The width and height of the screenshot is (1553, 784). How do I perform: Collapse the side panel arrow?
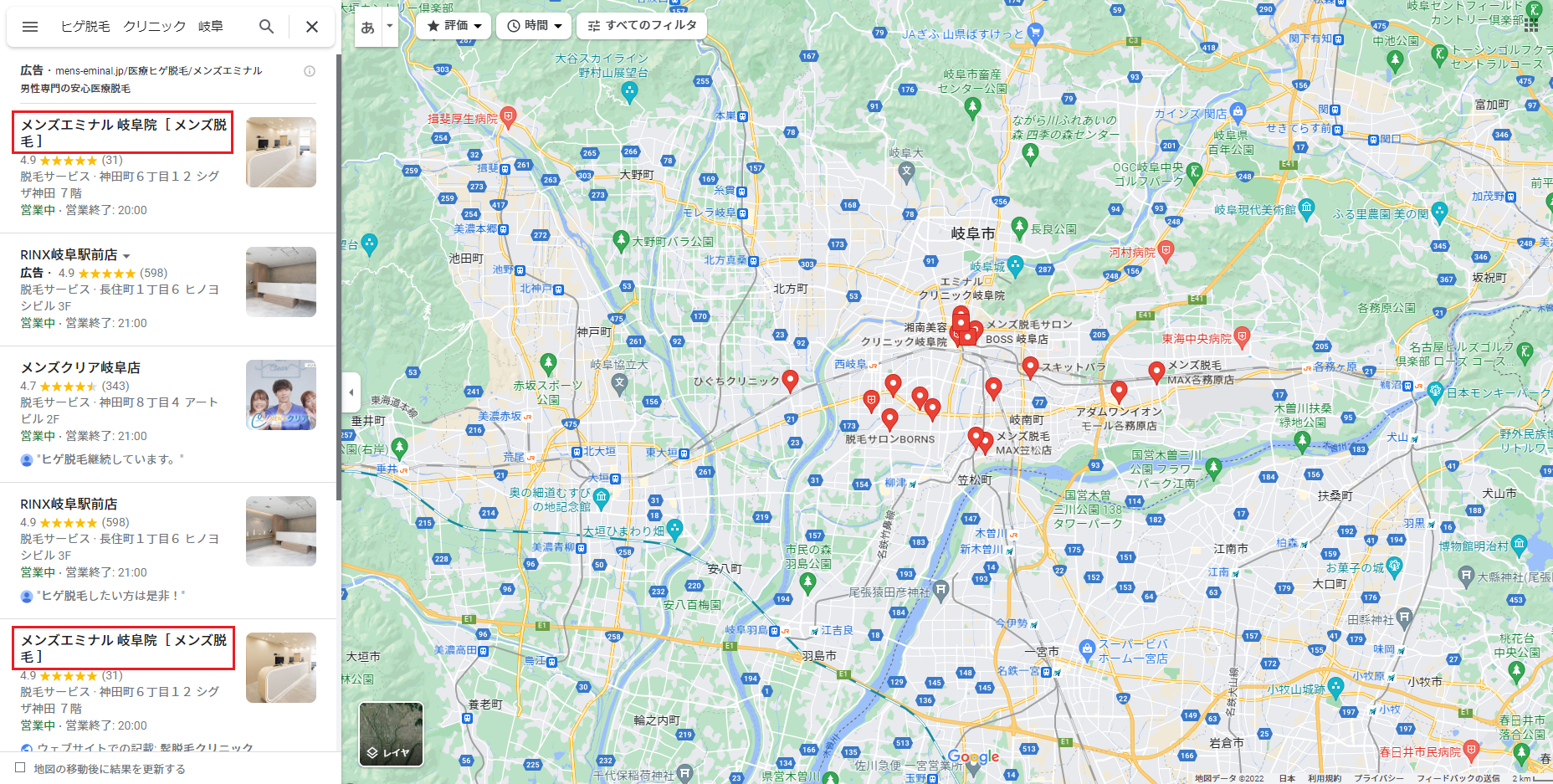(x=351, y=392)
